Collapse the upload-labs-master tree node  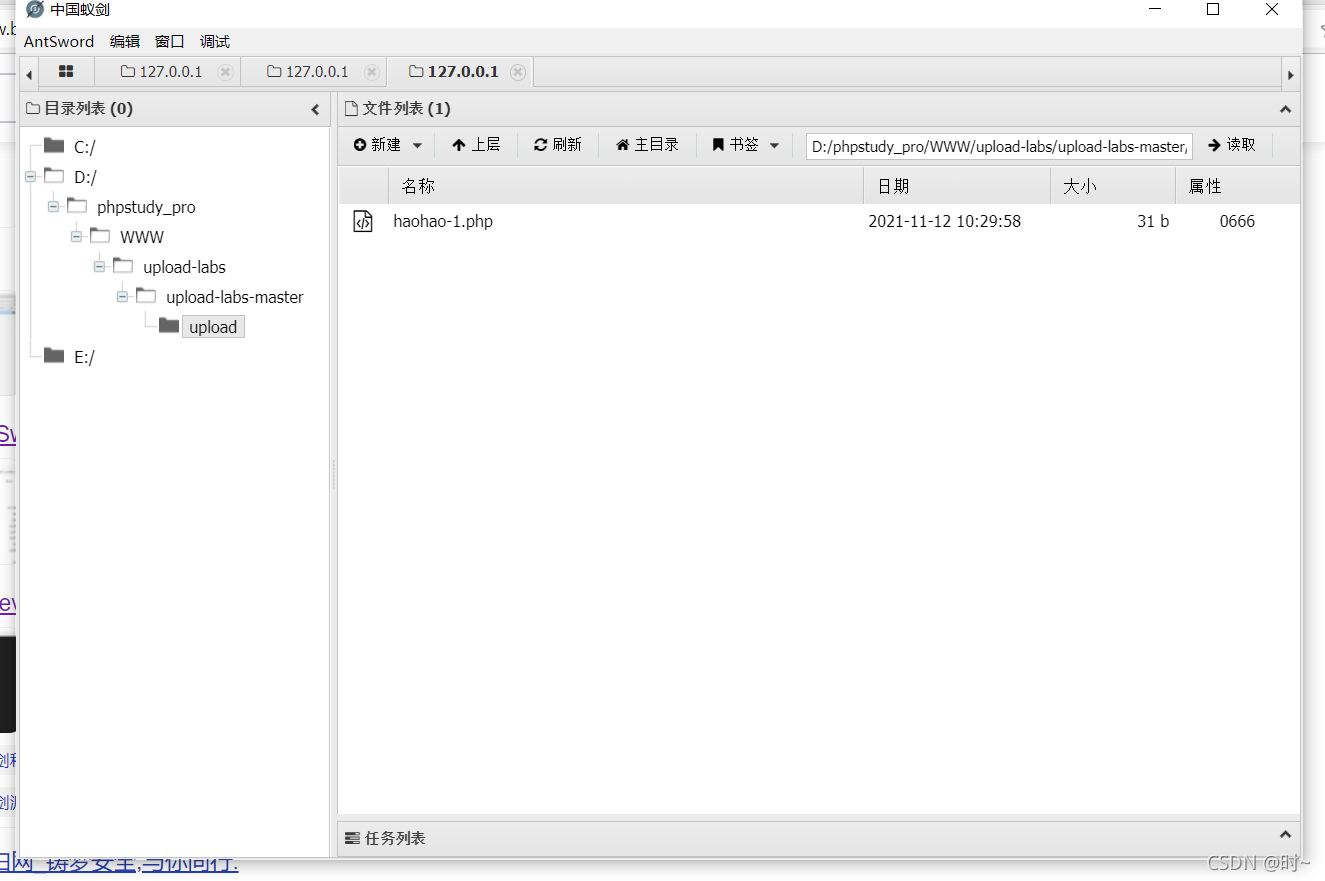pyautogui.click(x=122, y=297)
